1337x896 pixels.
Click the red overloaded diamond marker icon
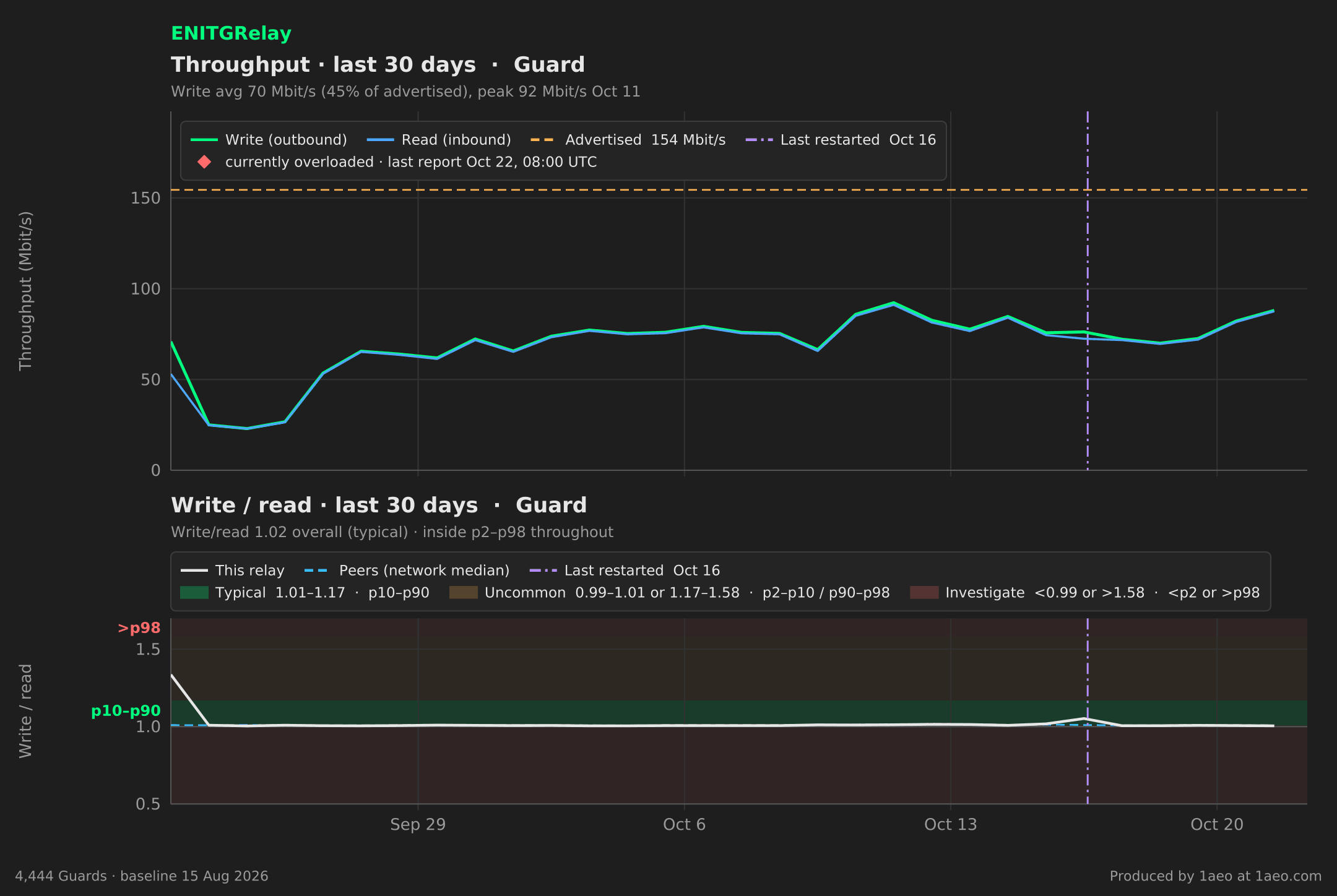tap(204, 162)
